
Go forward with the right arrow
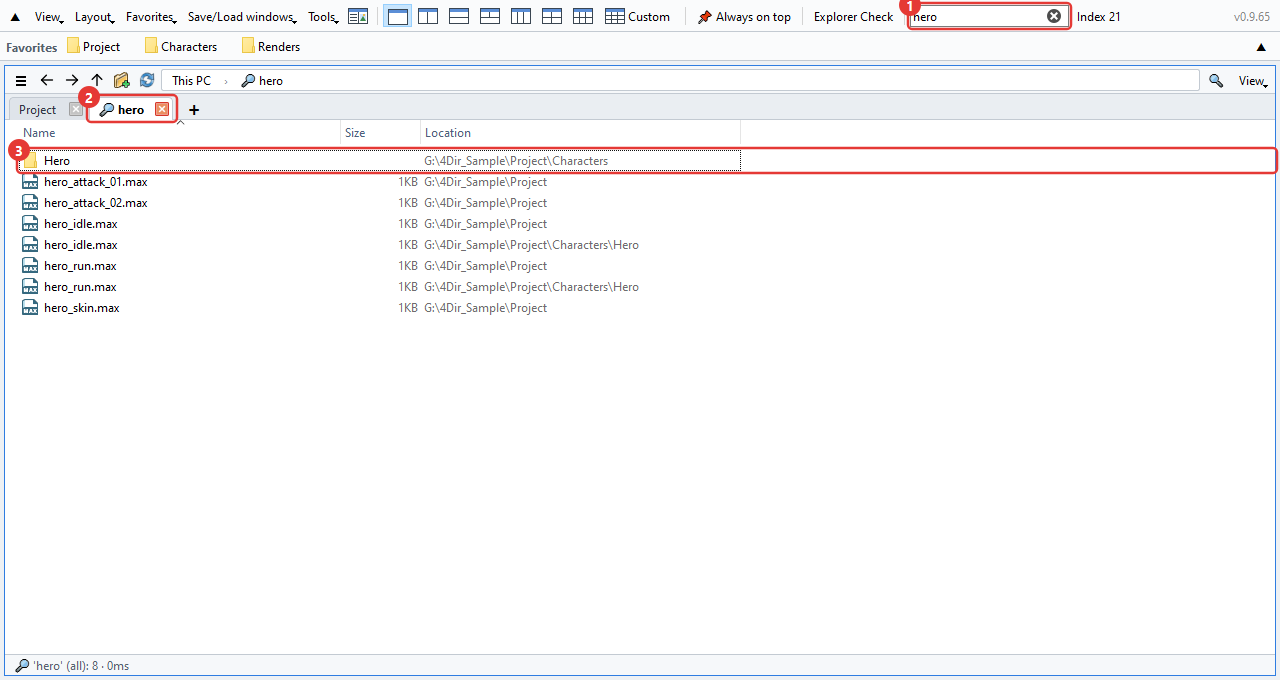pyautogui.click(x=72, y=81)
